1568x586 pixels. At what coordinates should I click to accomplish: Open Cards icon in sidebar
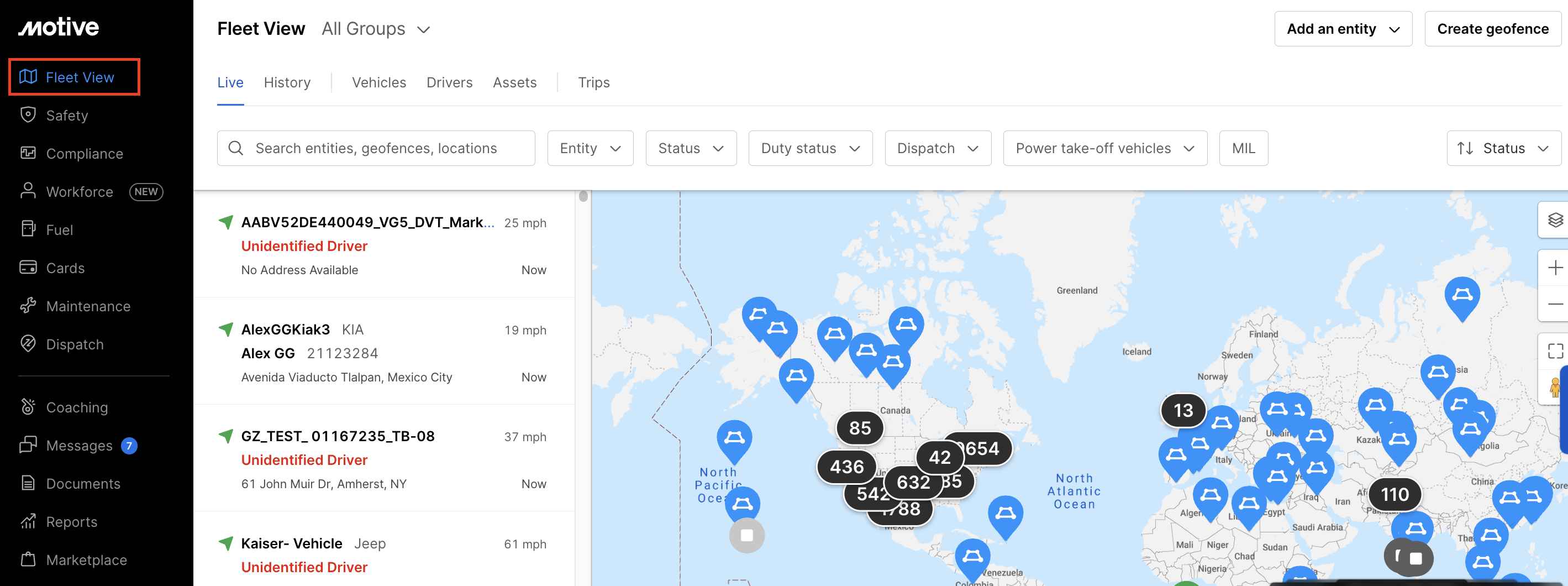[x=28, y=268]
